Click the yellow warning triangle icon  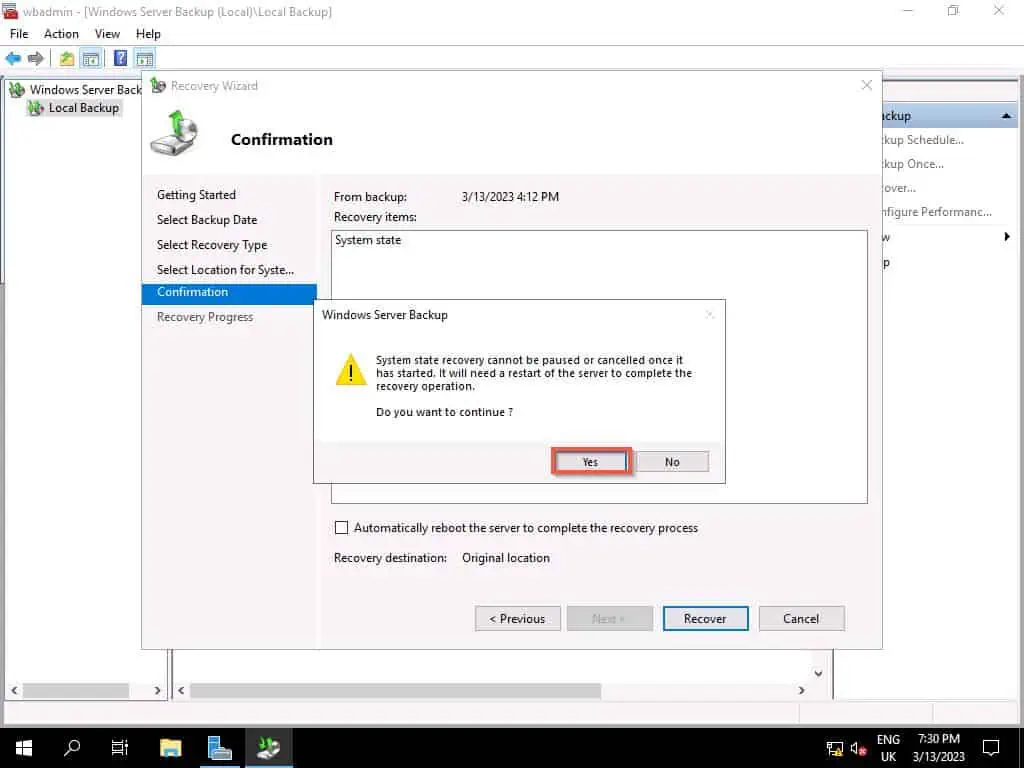pyautogui.click(x=351, y=370)
